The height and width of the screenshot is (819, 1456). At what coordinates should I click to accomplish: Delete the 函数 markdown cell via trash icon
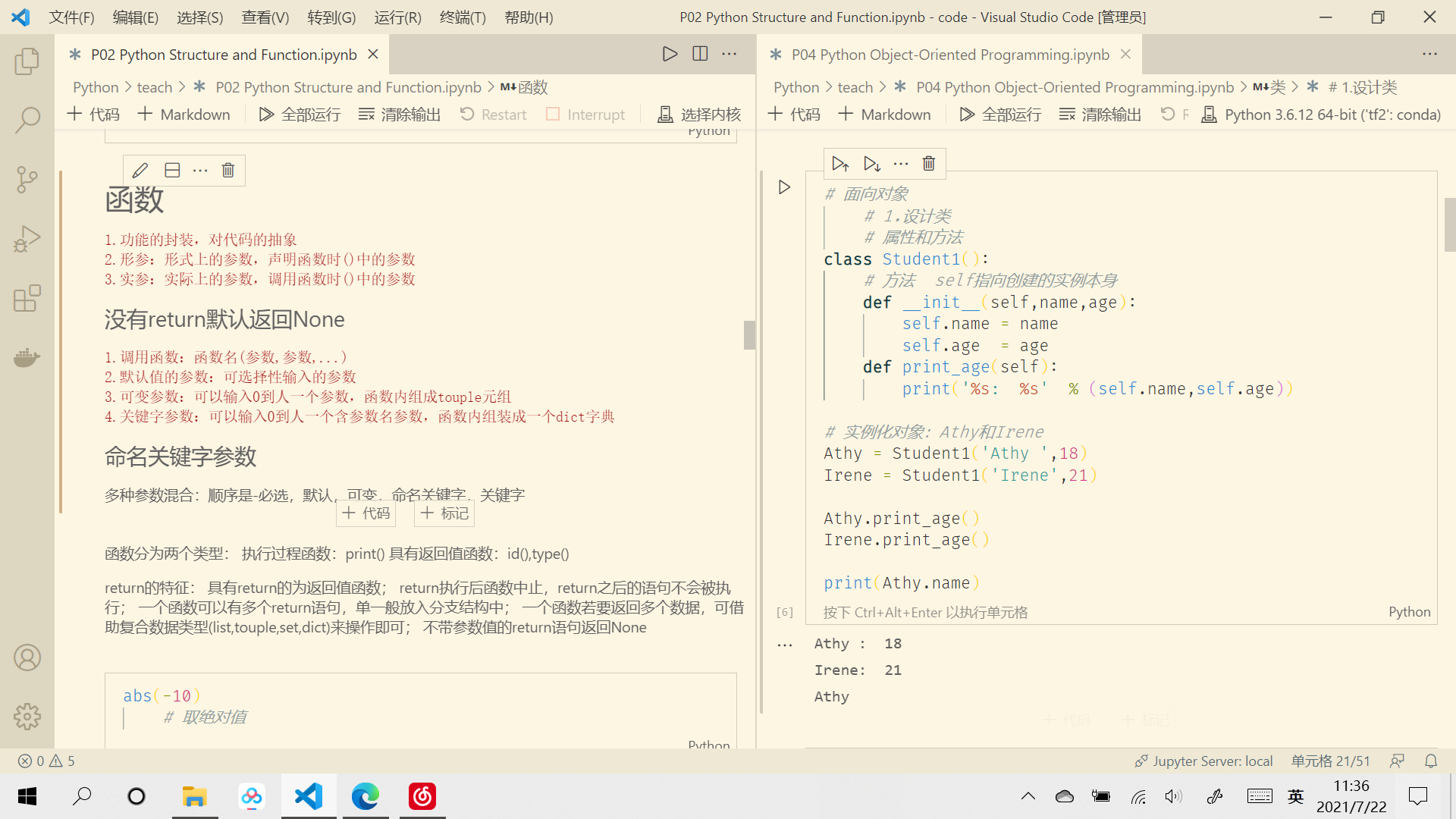coord(227,170)
